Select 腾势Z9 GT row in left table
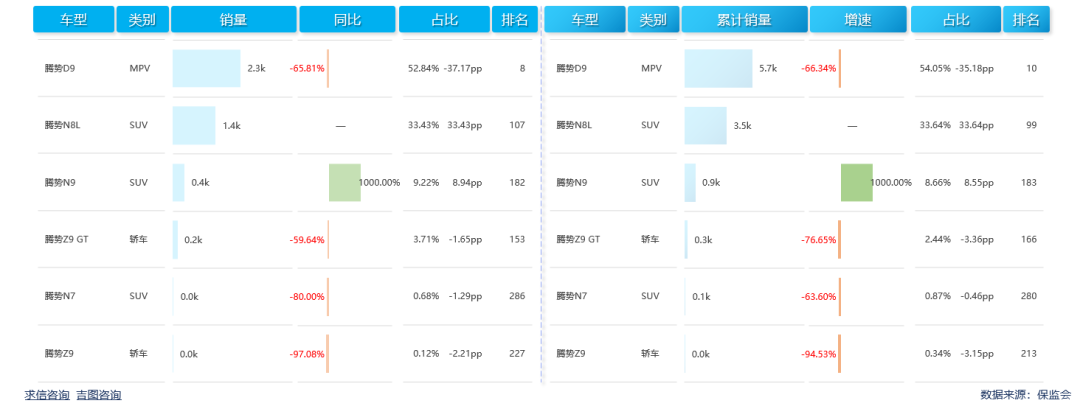 (x=67, y=239)
